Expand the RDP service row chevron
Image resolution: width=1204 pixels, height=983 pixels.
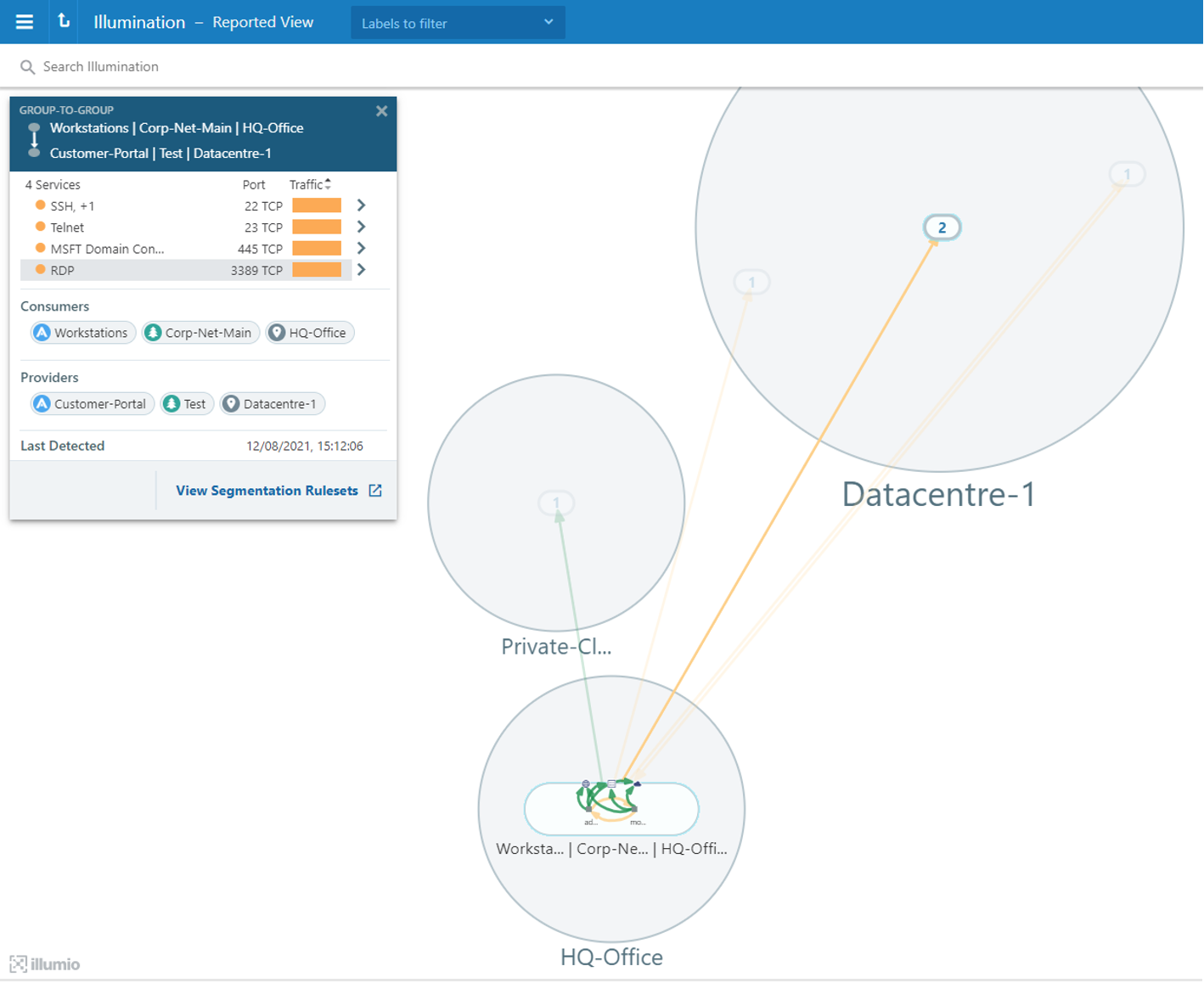(362, 269)
